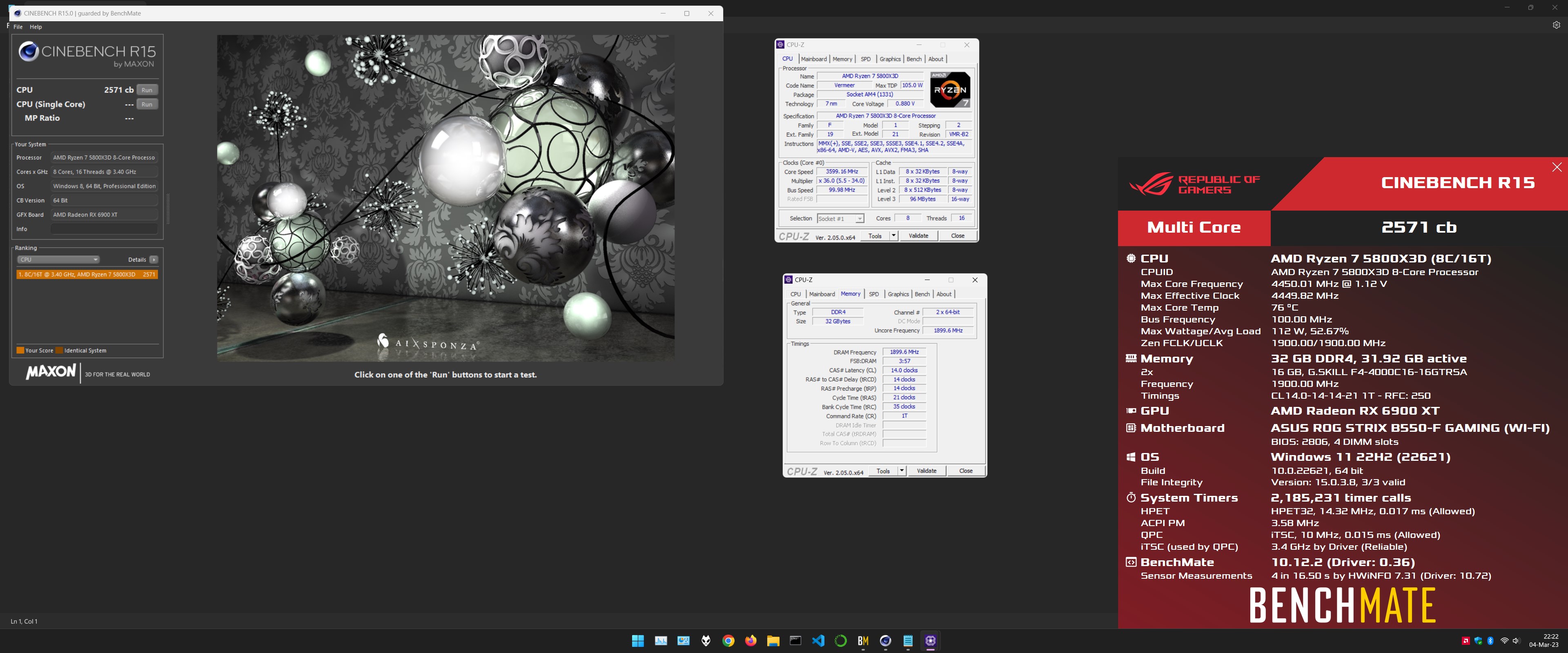Open the Help menu in Cinebench
This screenshot has width=1568, height=653.
coord(36,27)
